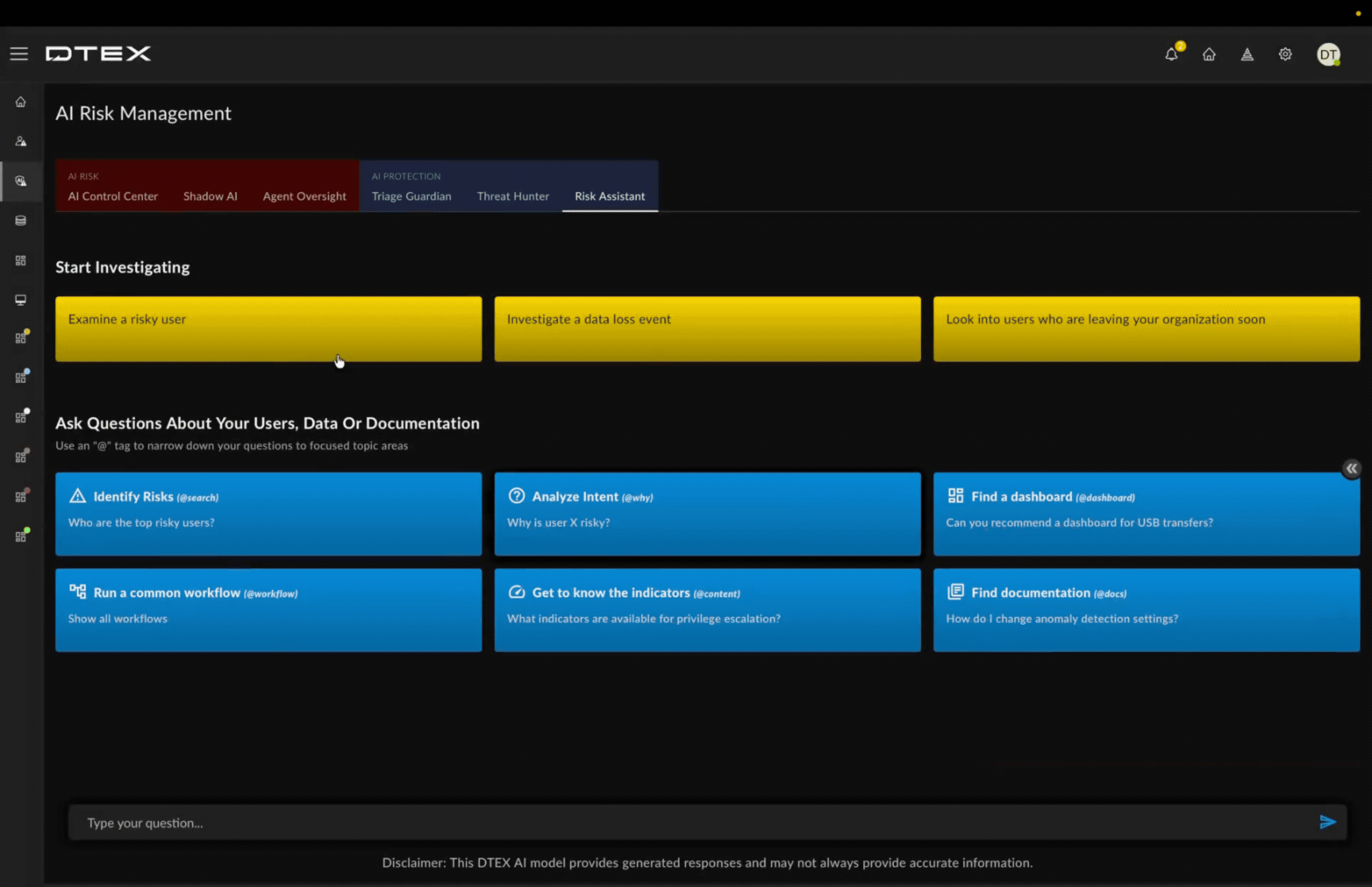Image resolution: width=1372 pixels, height=887 pixels.
Task: Open the alerts triangle icon in top bar
Action: 1247,54
